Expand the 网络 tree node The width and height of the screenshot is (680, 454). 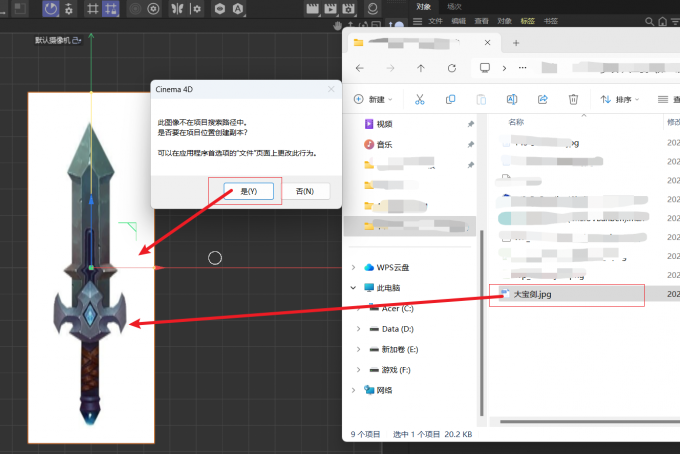pos(353,390)
